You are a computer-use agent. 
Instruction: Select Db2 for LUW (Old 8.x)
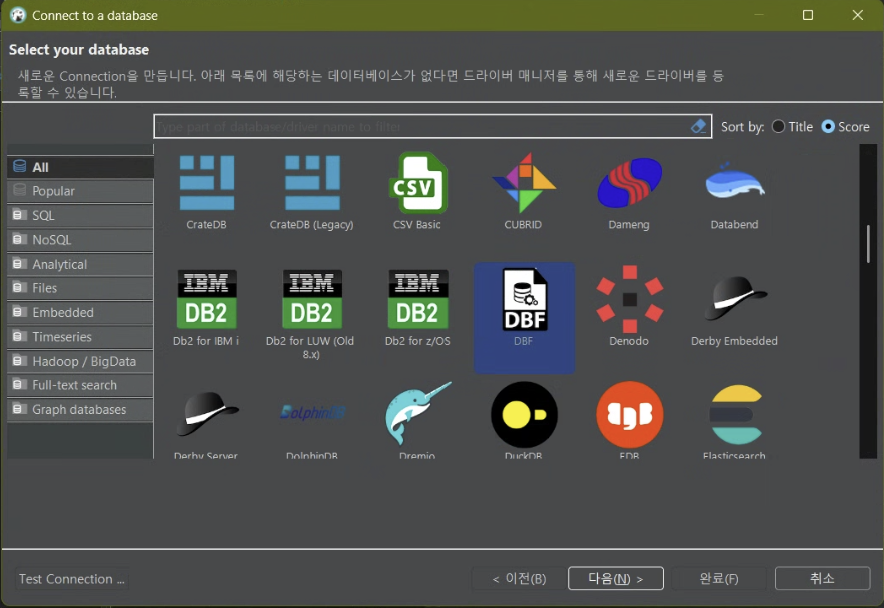311,299
